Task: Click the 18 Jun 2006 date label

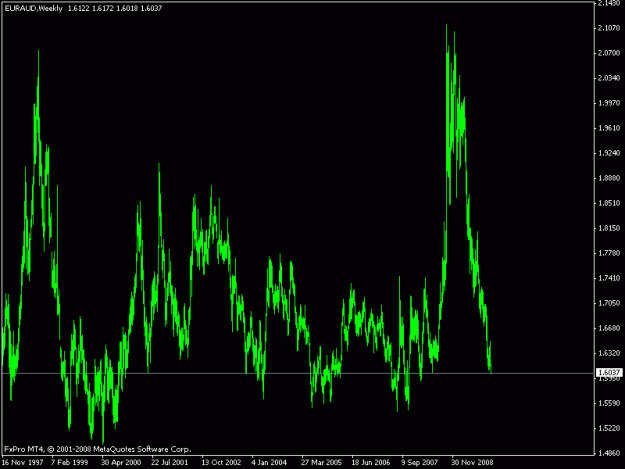Action: click(371, 462)
